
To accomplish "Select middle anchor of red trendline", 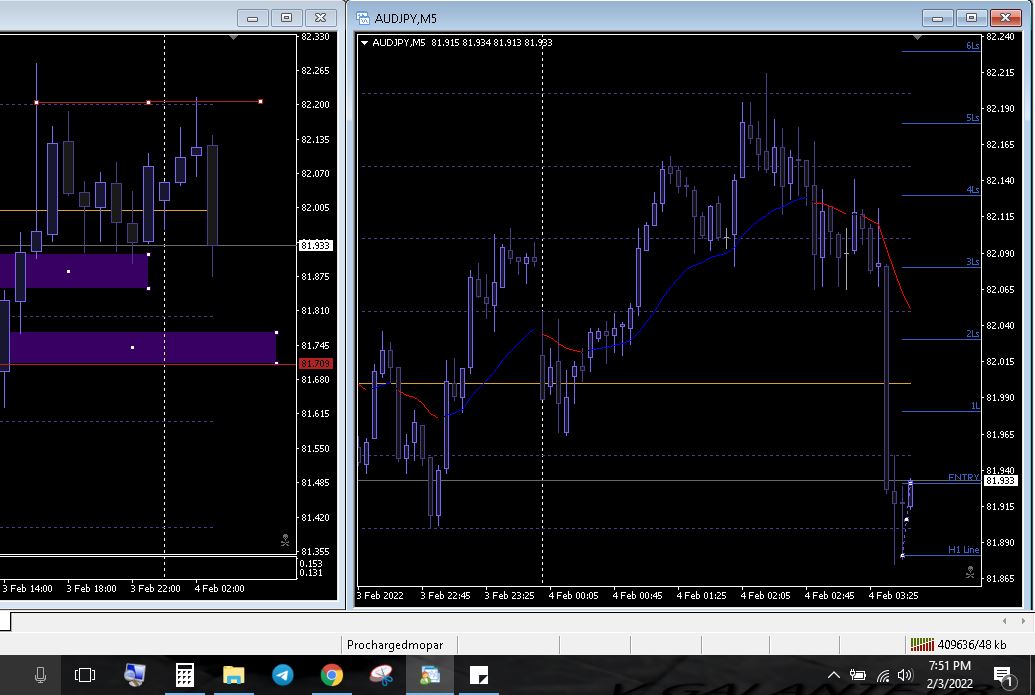I will (x=149, y=102).
